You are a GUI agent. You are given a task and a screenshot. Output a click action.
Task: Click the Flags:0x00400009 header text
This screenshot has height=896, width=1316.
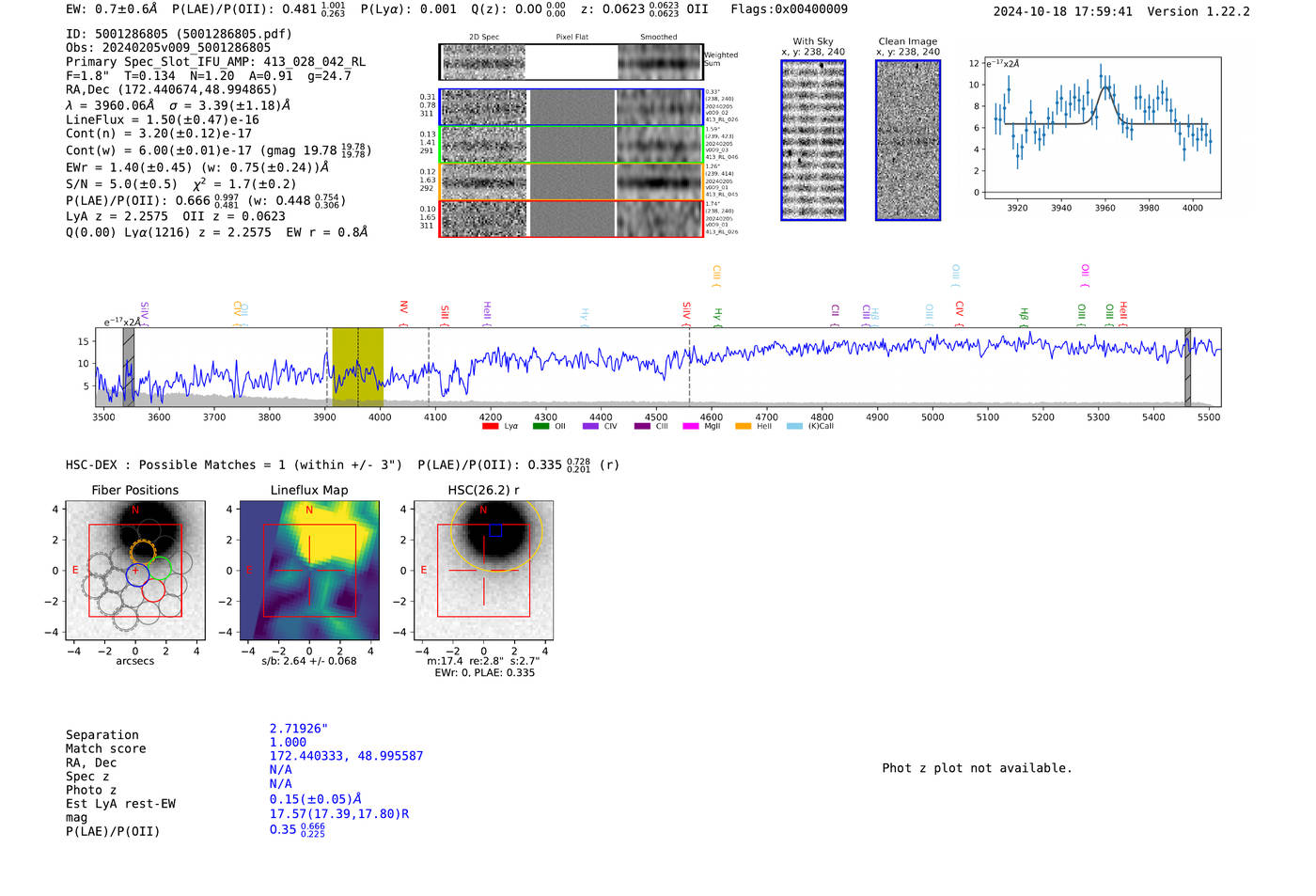(x=789, y=9)
